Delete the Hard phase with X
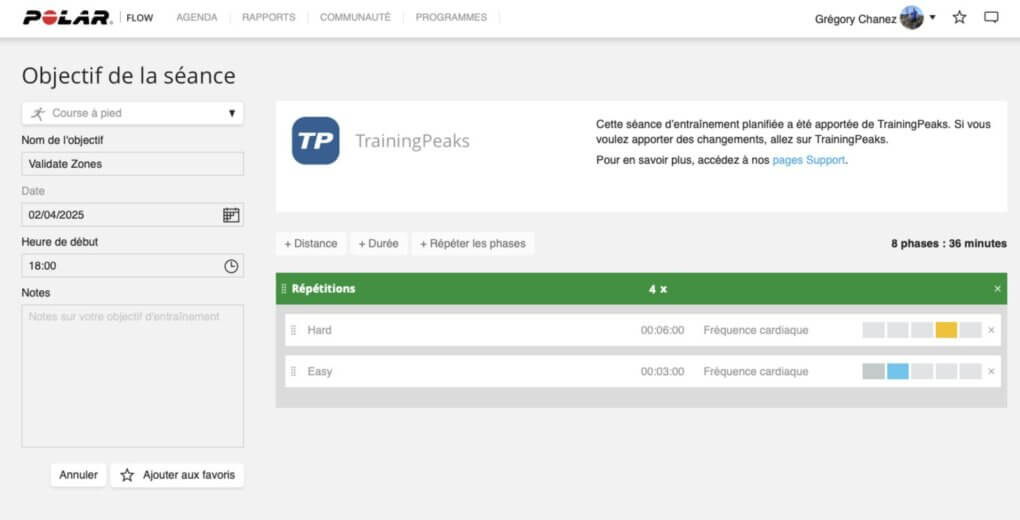 pyautogui.click(x=991, y=330)
